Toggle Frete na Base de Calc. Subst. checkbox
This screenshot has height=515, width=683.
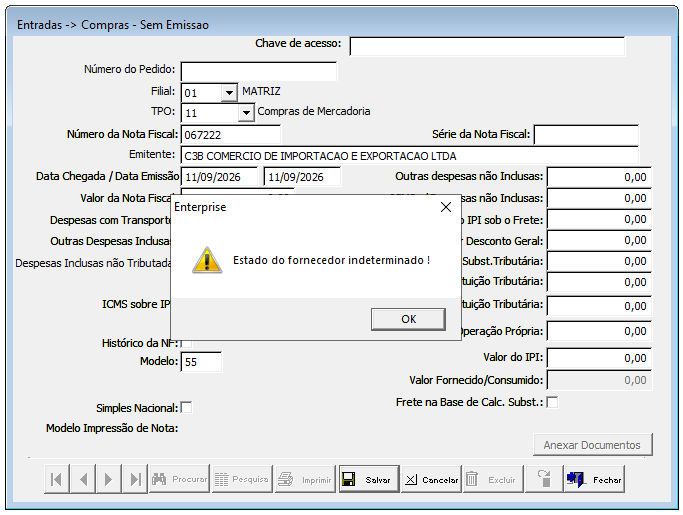pos(552,402)
